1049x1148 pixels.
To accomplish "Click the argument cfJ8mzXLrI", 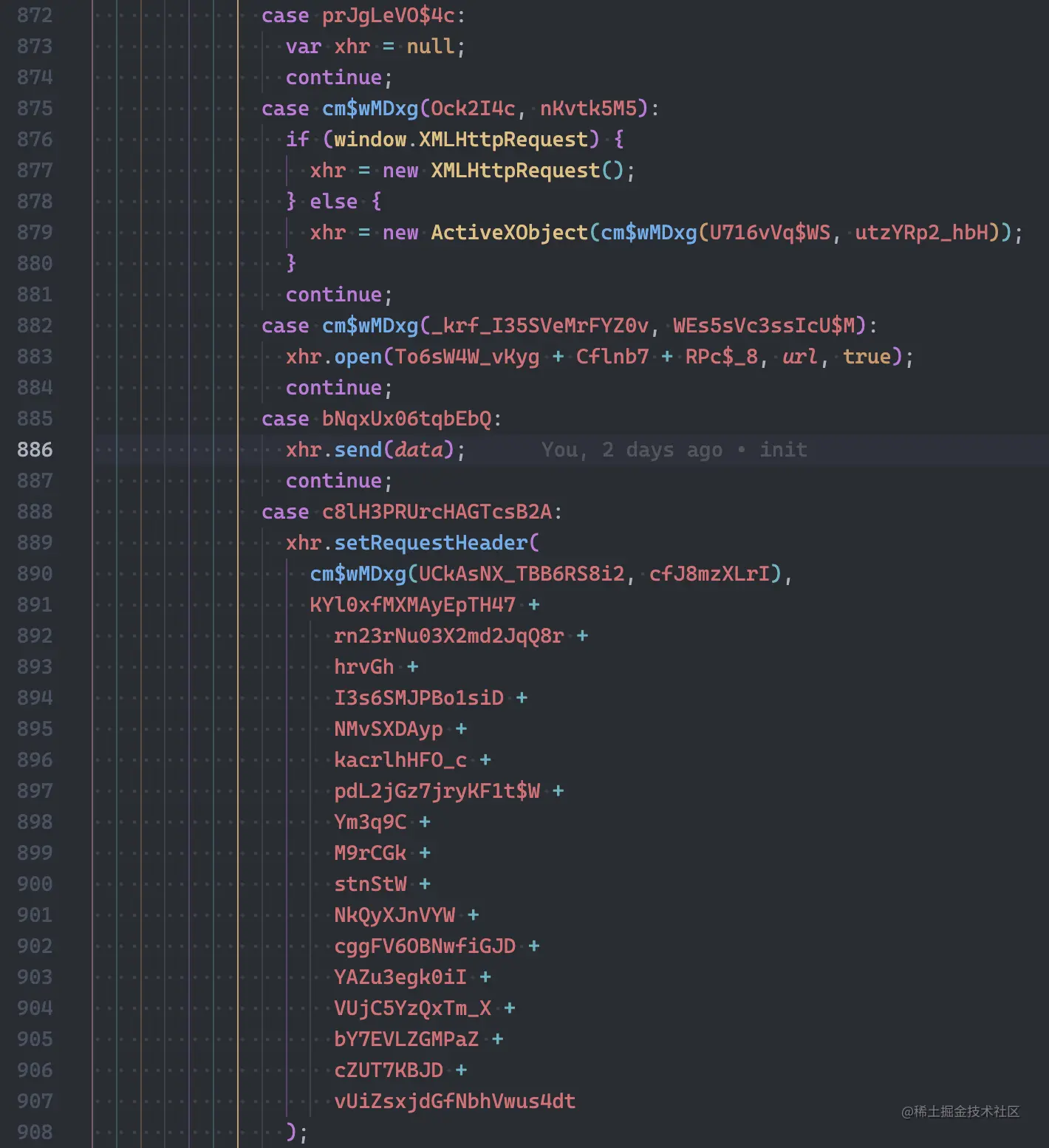I will (x=710, y=574).
